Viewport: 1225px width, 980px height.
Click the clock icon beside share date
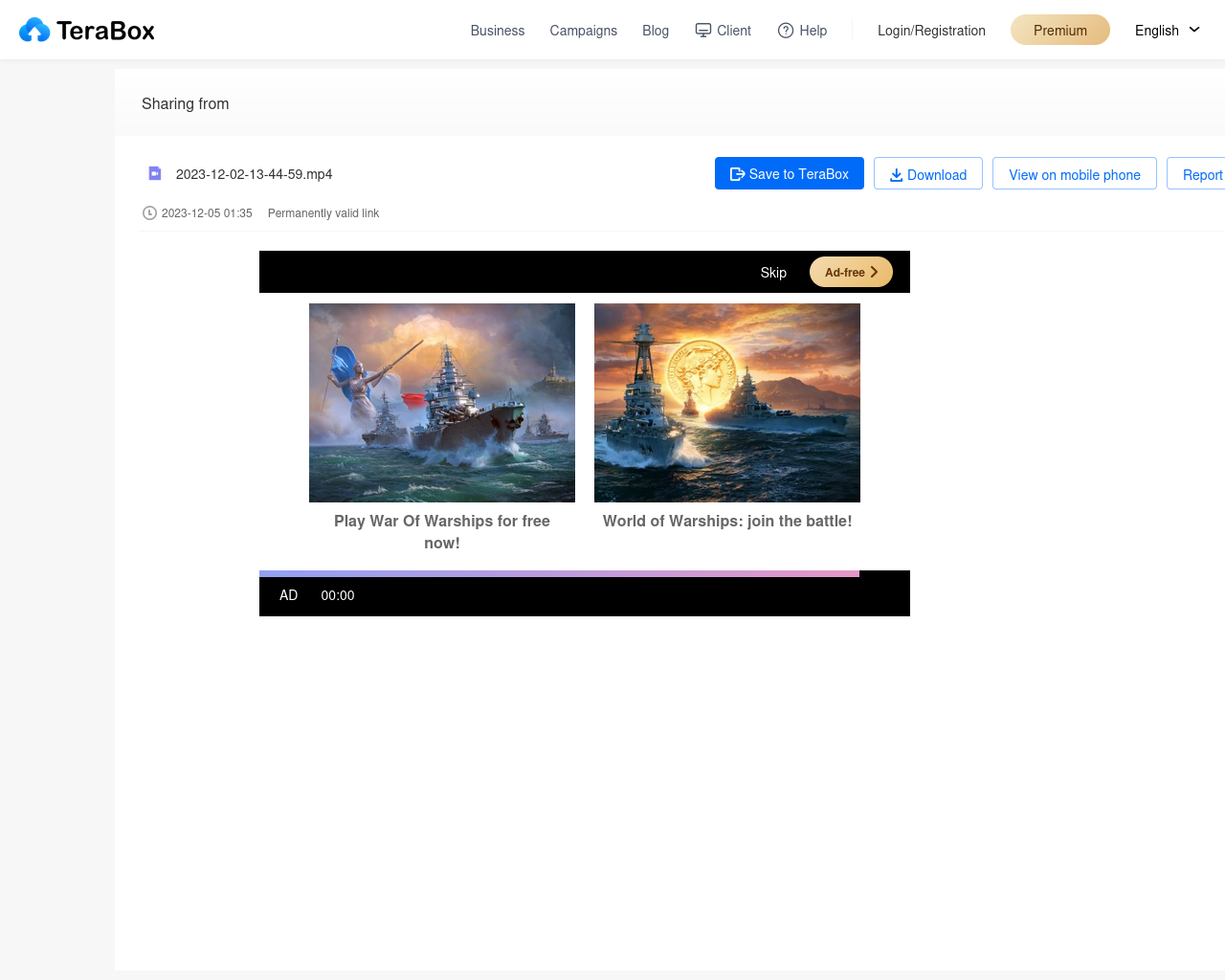[149, 213]
